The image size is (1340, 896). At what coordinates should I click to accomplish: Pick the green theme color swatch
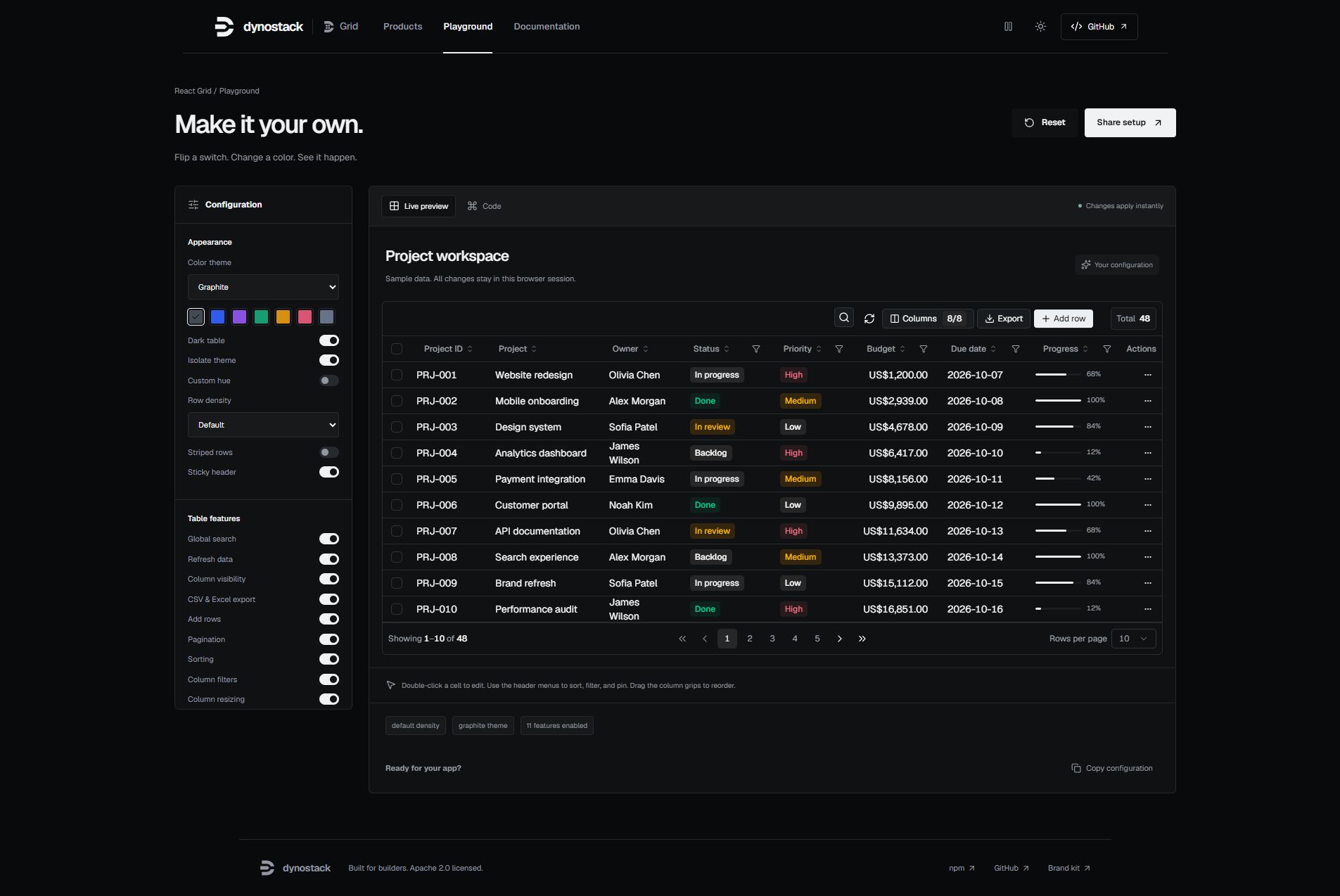coord(261,317)
